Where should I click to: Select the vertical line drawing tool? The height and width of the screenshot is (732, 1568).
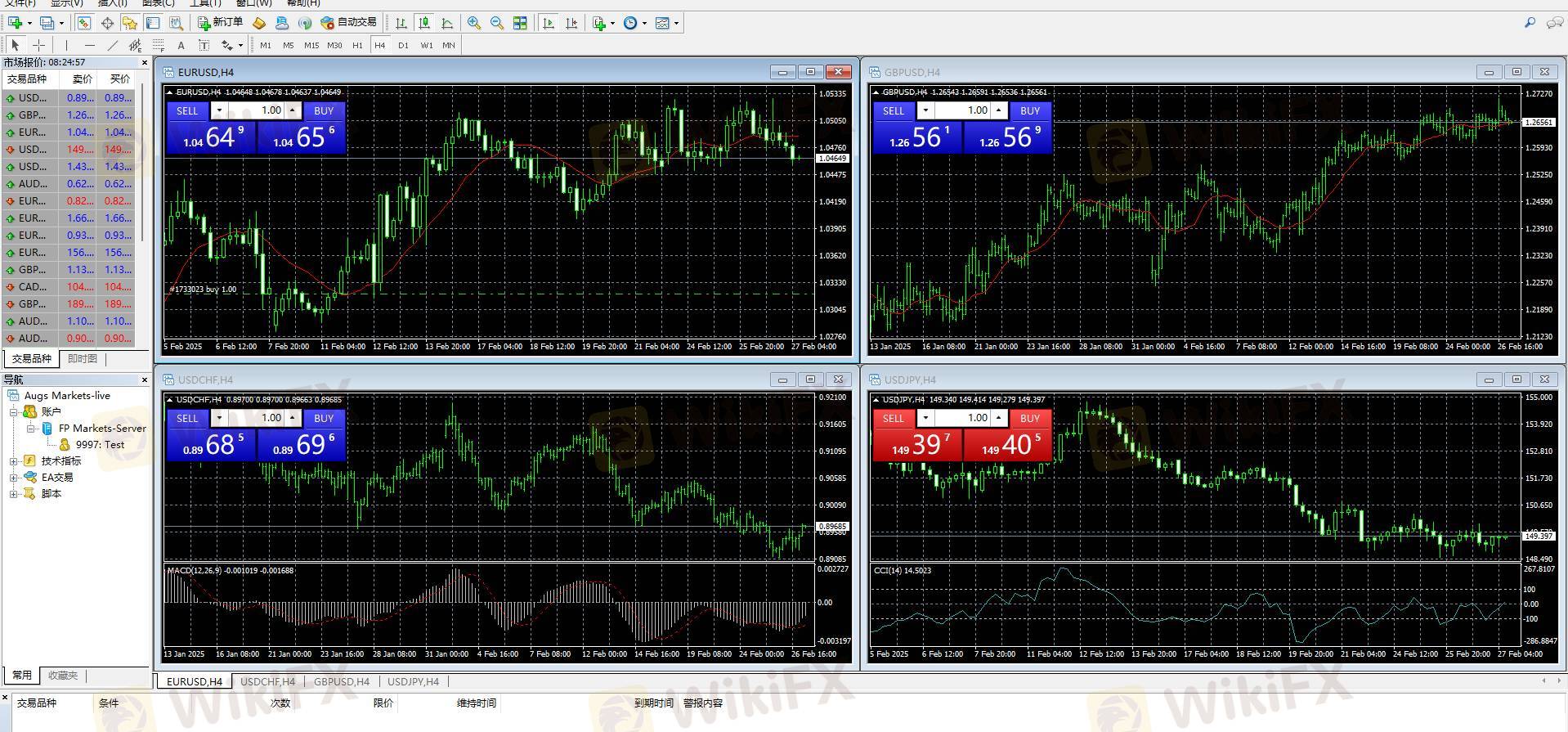coord(66,45)
